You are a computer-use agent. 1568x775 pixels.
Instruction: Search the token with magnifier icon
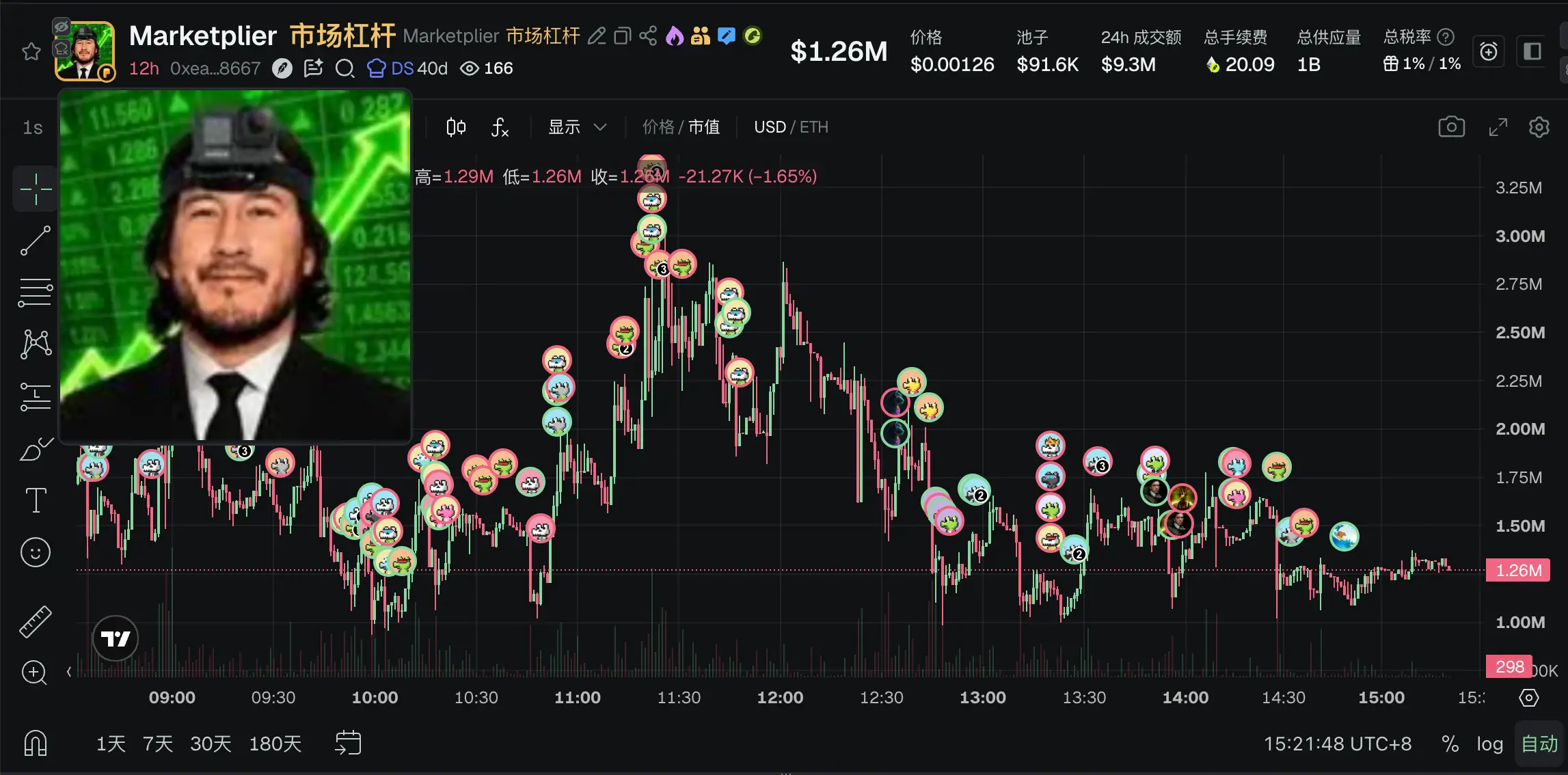[345, 68]
